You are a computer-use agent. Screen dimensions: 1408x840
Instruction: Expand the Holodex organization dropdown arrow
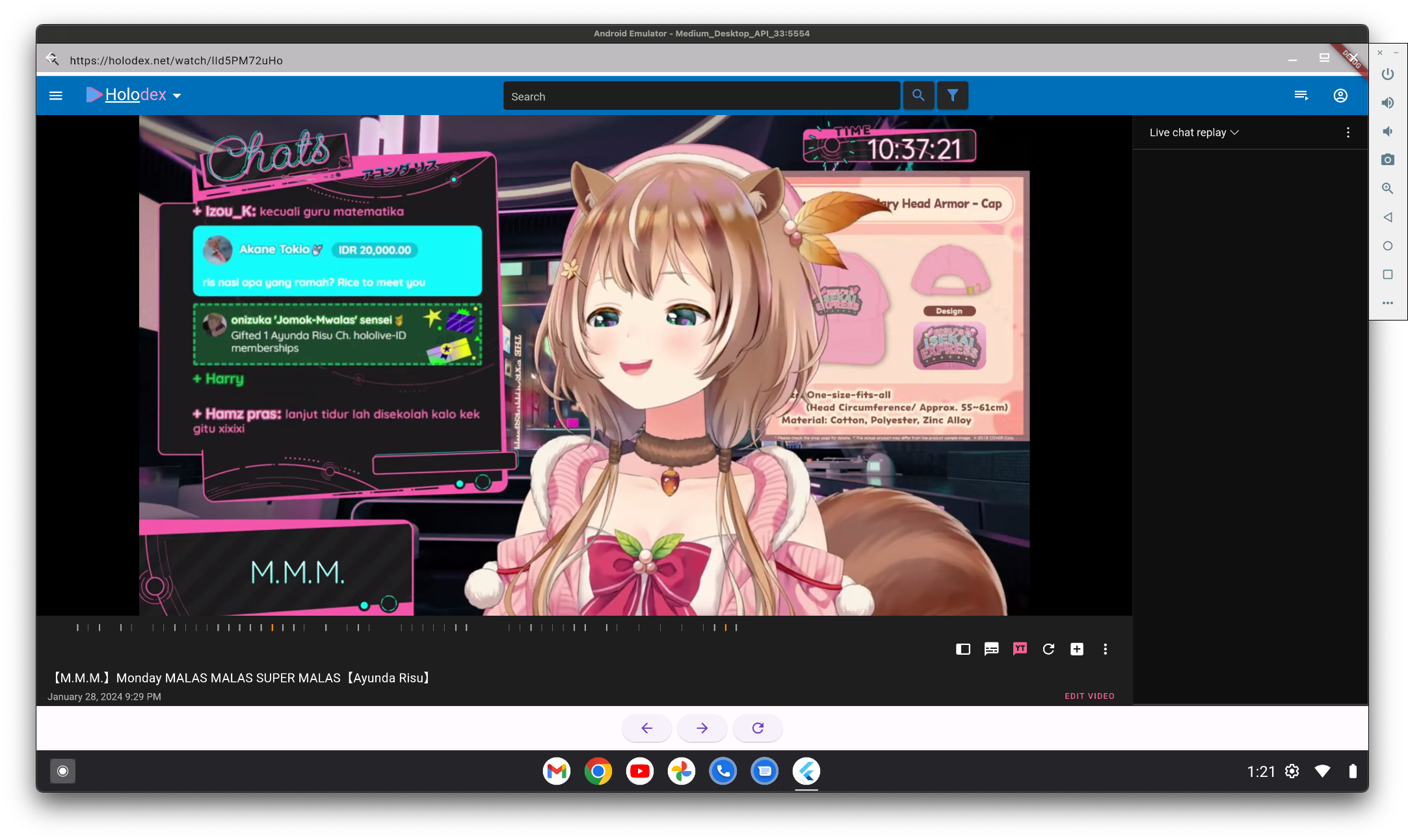click(177, 96)
